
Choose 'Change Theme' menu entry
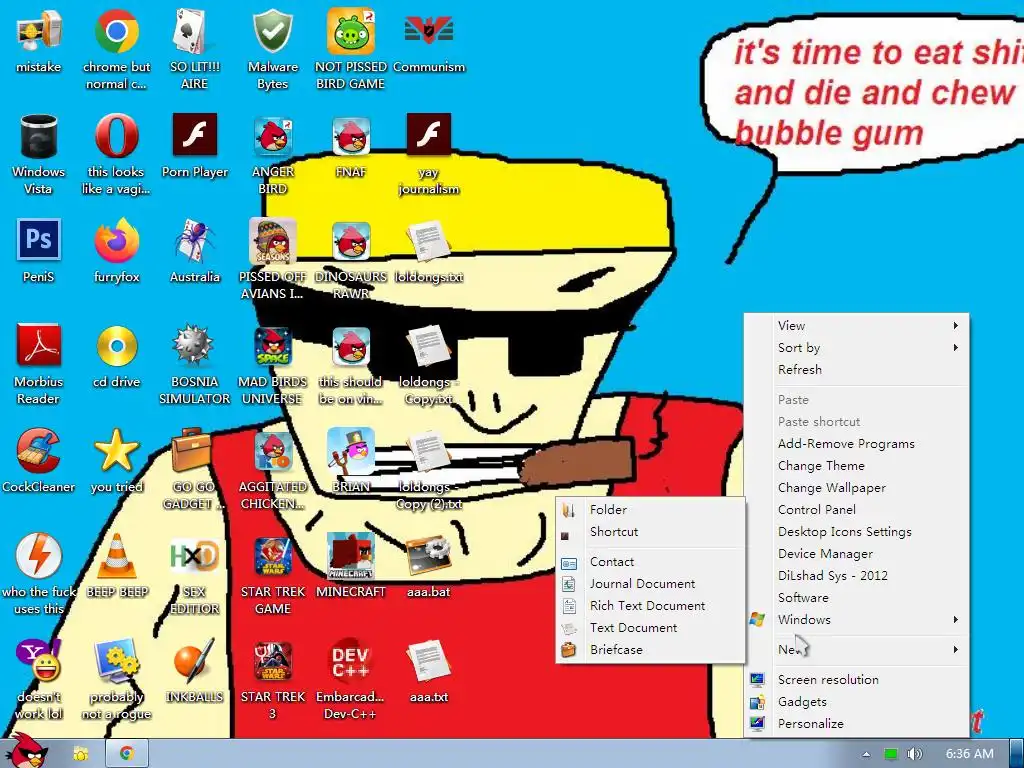(x=856, y=466)
